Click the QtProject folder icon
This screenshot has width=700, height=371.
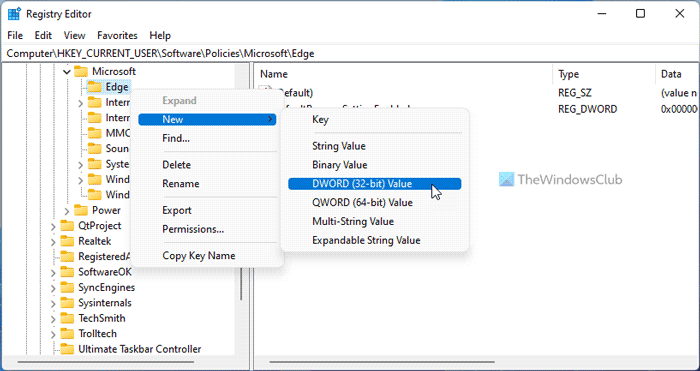pos(67,225)
